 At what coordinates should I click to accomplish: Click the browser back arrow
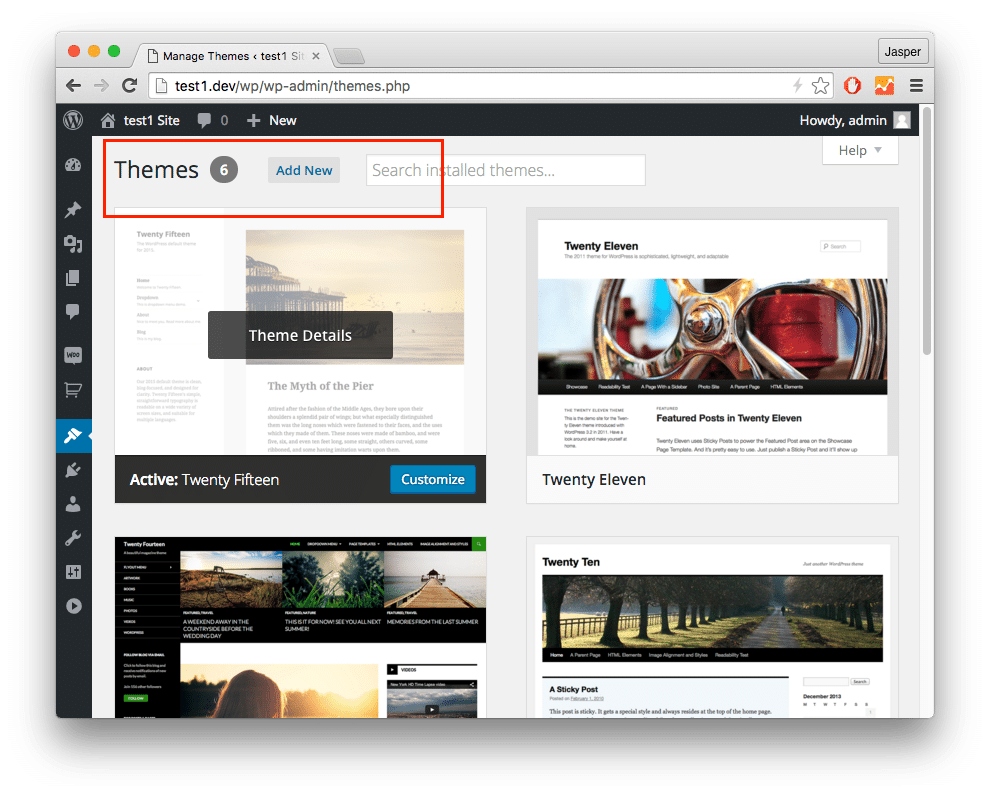(x=74, y=86)
